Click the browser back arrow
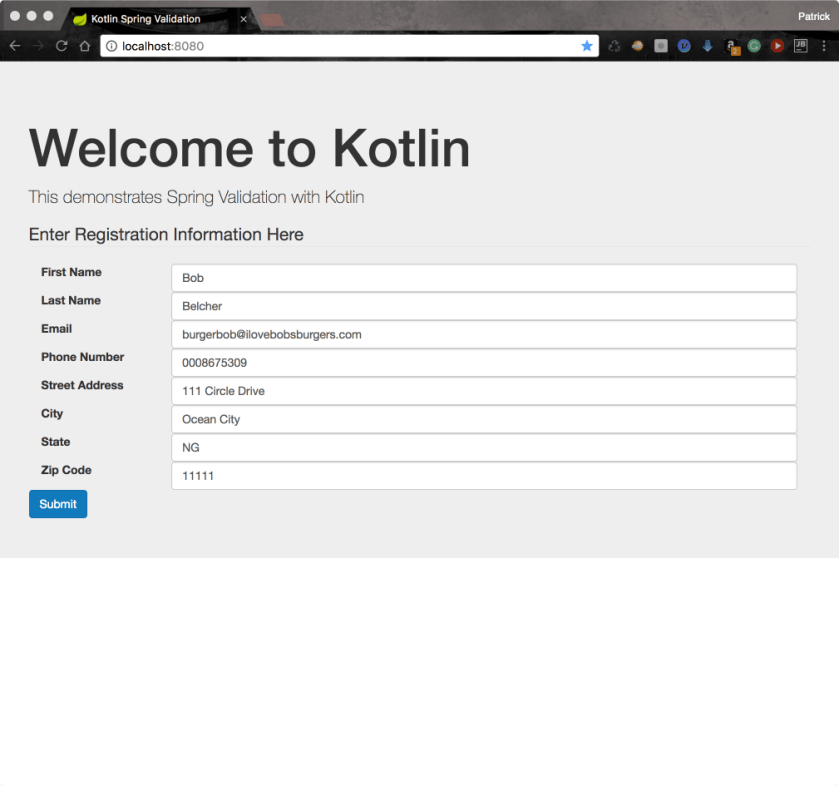The height and width of the screenshot is (786, 839). click(x=14, y=46)
